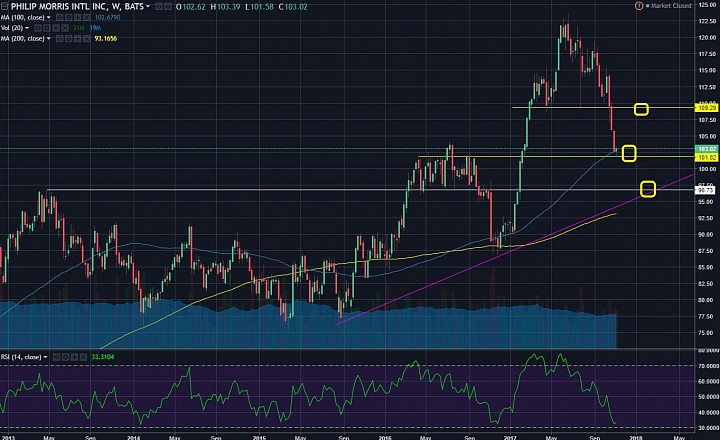Remove the RSI (14, close) indicator with X icon
The height and width of the screenshot is (440, 720).
83,357
